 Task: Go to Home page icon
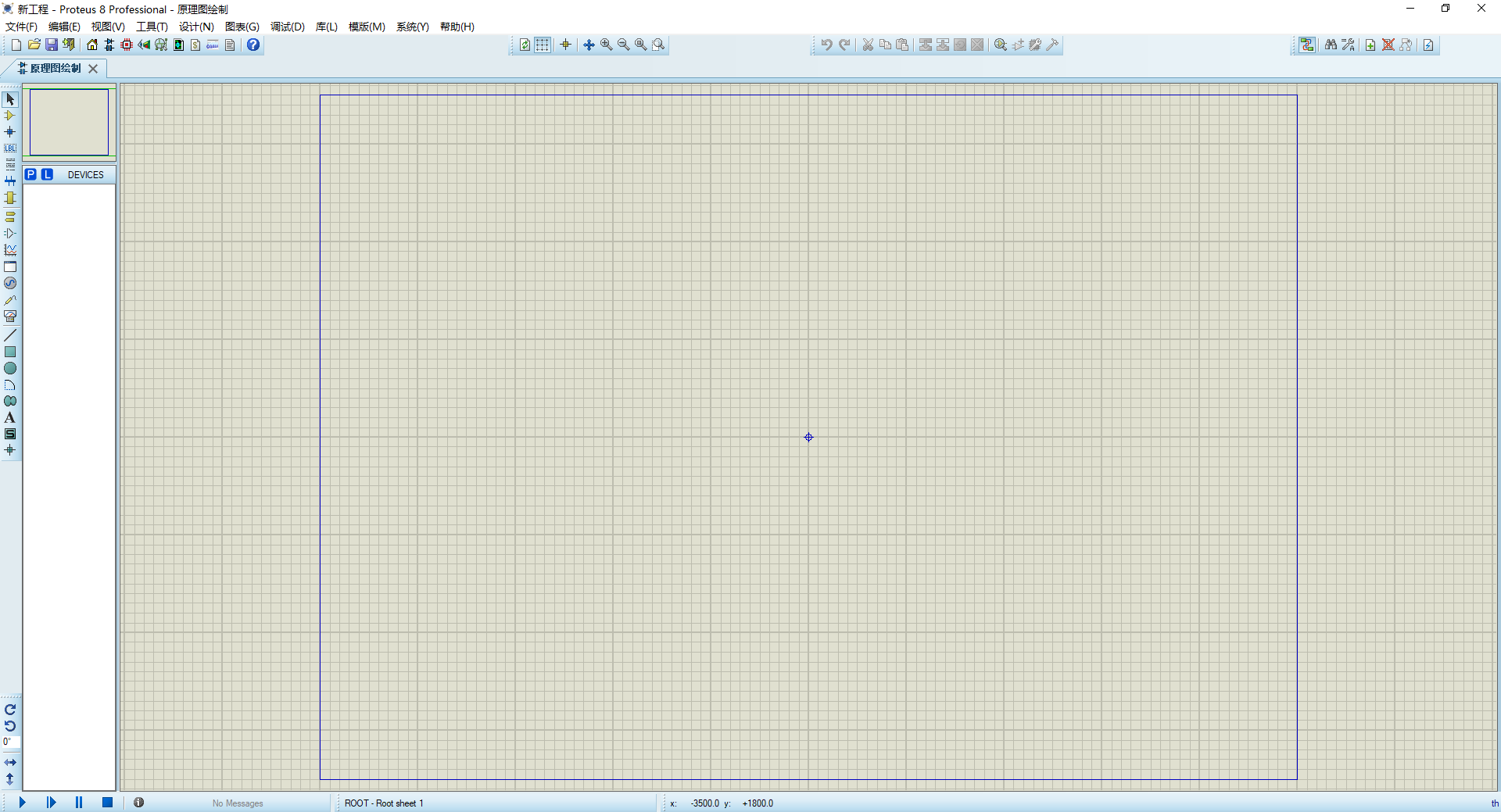point(92,45)
